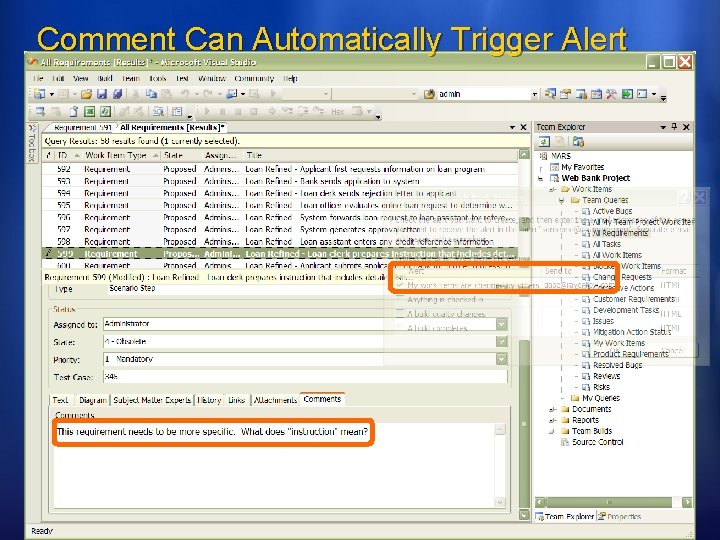Viewport: 720px width, 540px height.
Task: Open the Priority dropdown arrow
Action: [501, 359]
